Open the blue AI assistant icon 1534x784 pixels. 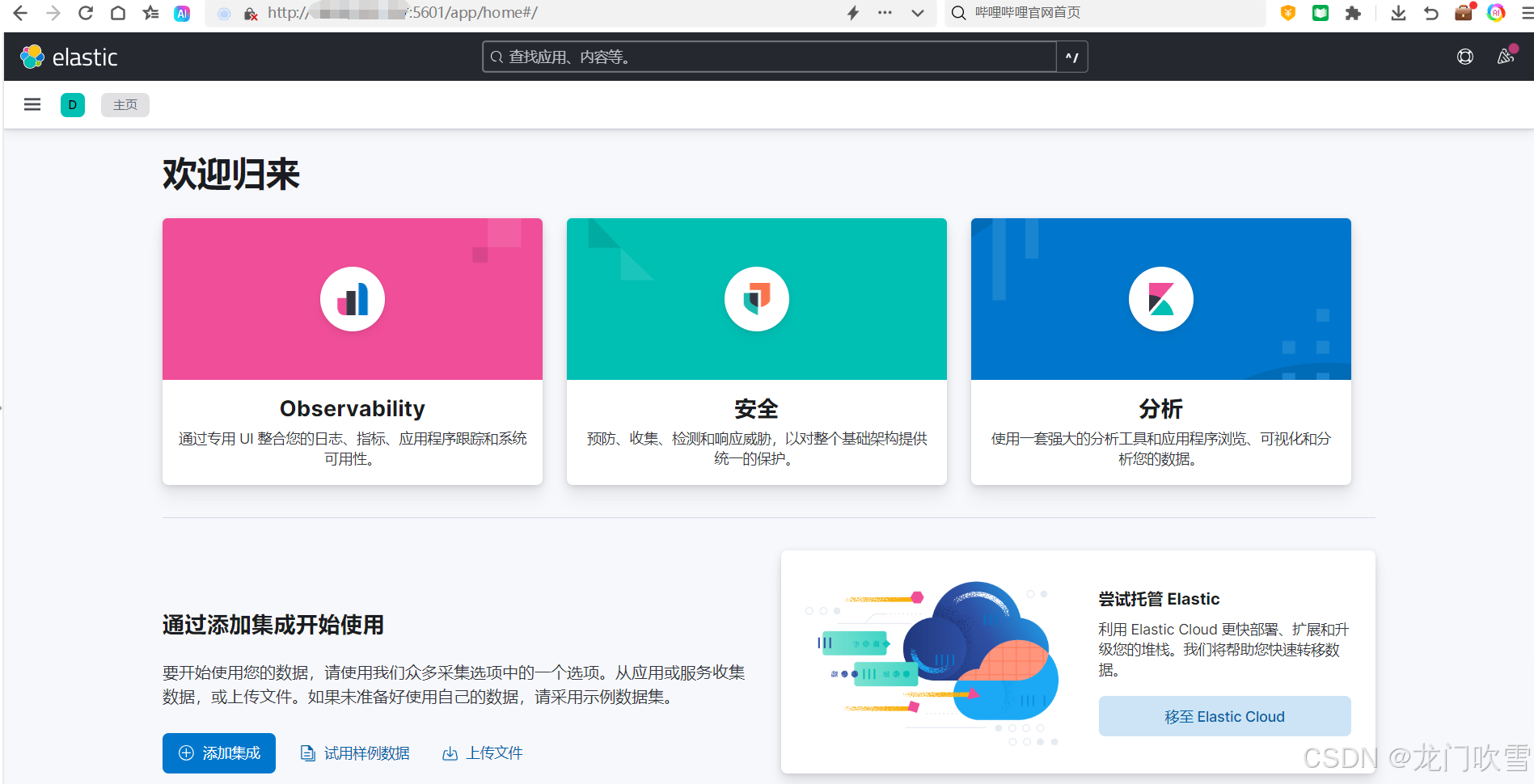(183, 13)
